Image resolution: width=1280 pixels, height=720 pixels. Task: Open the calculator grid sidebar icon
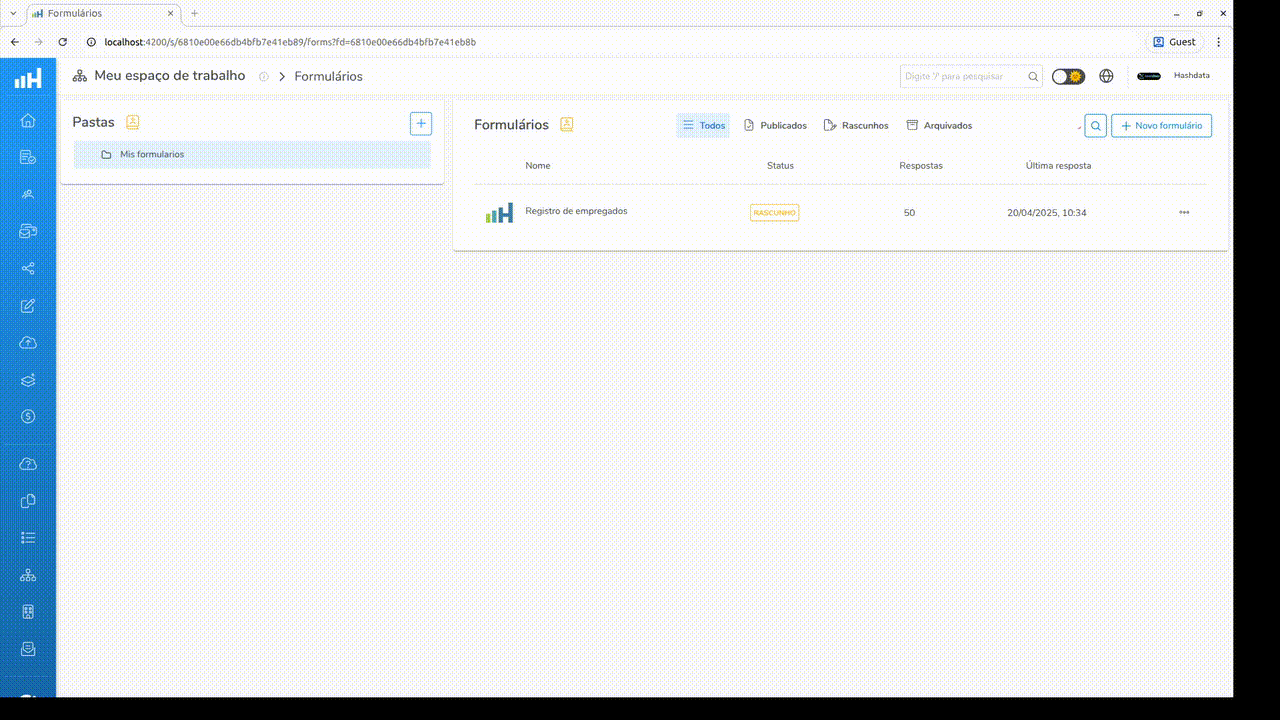[x=28, y=612]
